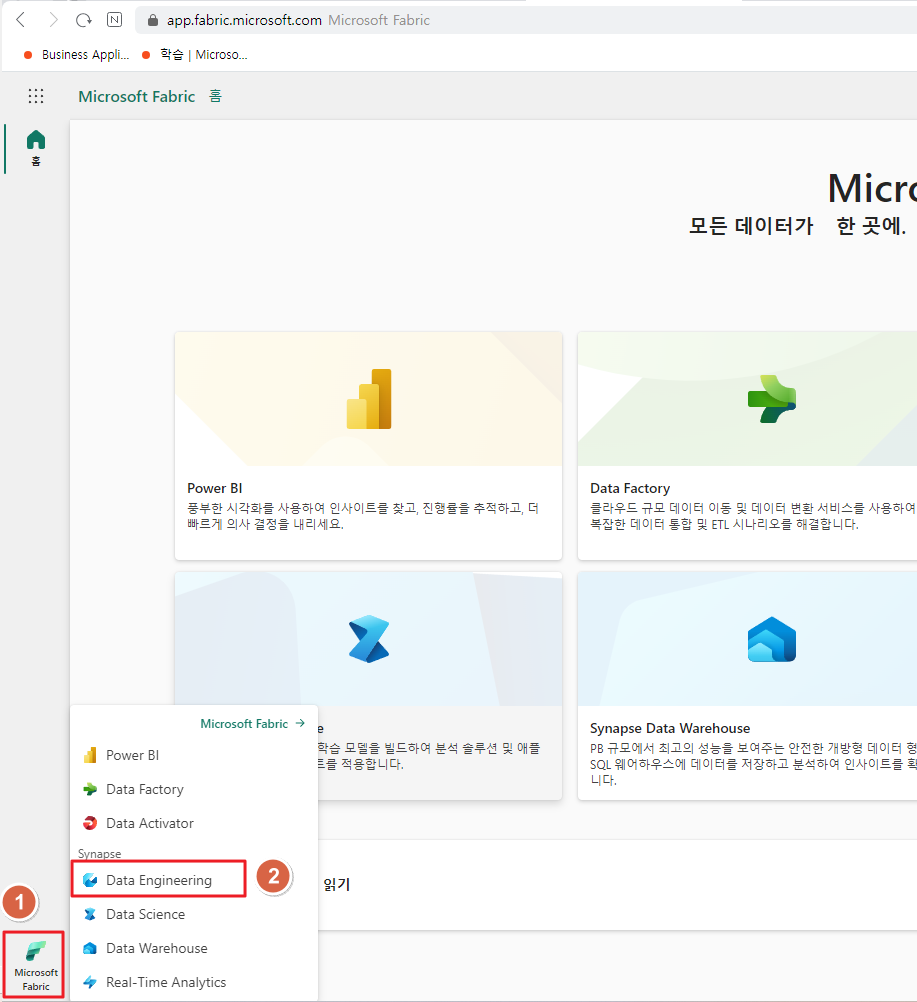Click the Data Factory card description text
Image resolution: width=917 pixels, height=1002 pixels.
click(x=753, y=516)
